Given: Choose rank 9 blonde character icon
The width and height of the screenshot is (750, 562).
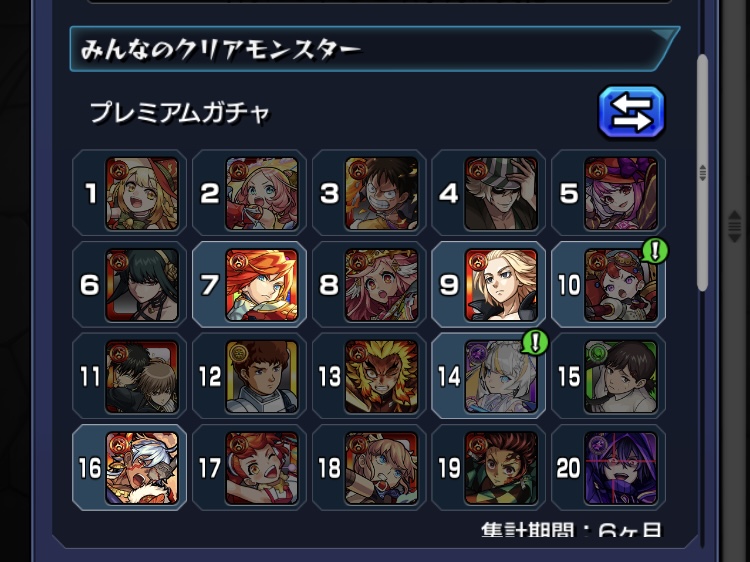Looking at the screenshot, I should tap(501, 285).
